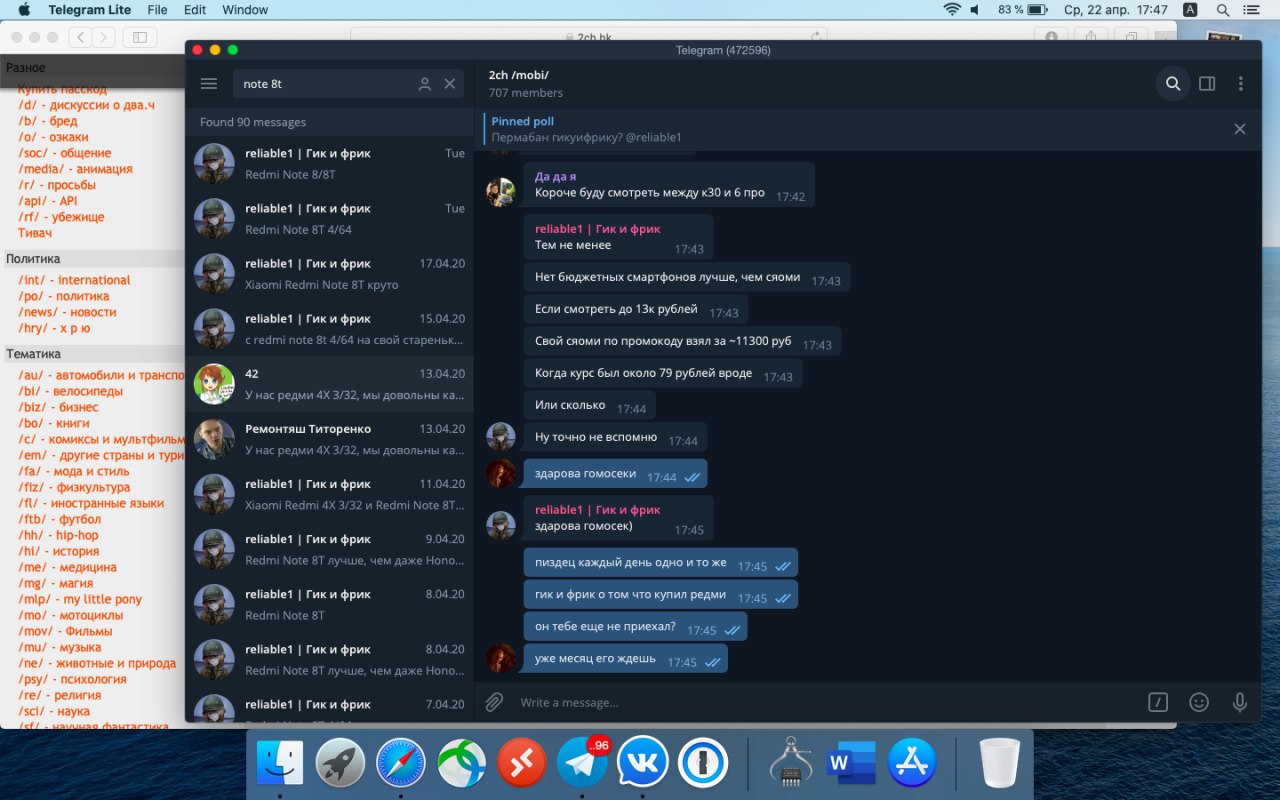Click the 2ch /mobi/ chat header

click(x=526, y=84)
